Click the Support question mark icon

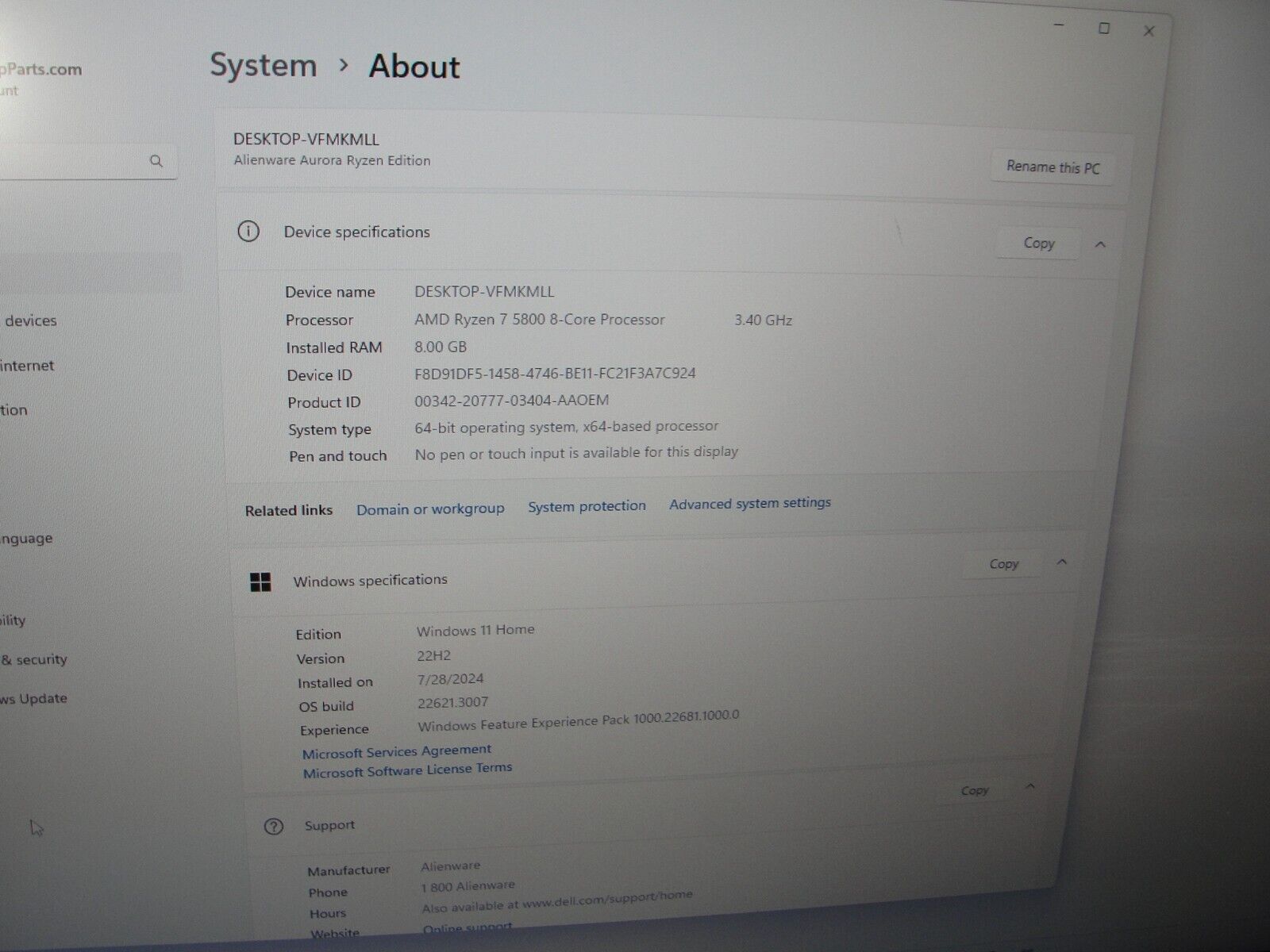click(273, 827)
